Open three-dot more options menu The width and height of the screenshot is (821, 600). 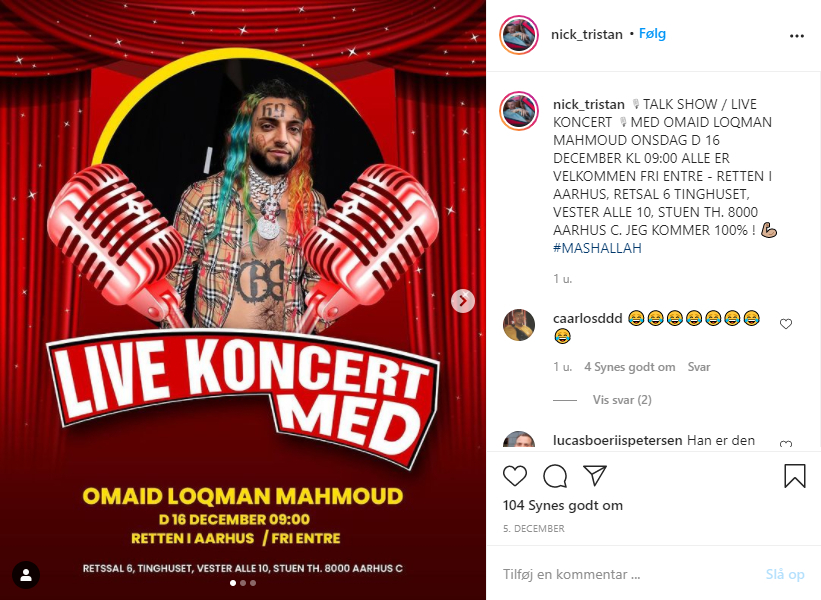(x=796, y=36)
